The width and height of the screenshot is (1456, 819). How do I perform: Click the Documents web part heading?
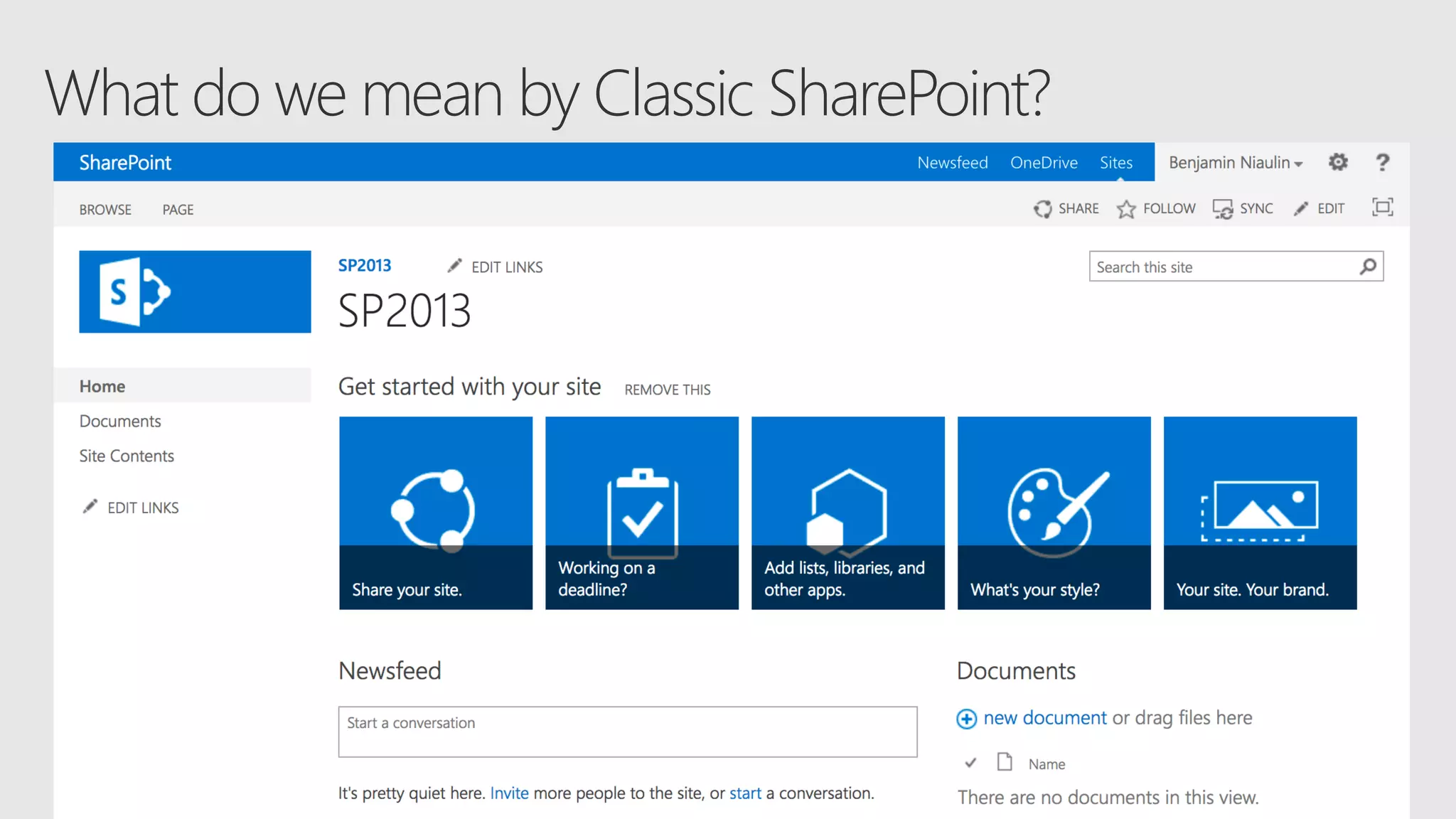[1016, 671]
